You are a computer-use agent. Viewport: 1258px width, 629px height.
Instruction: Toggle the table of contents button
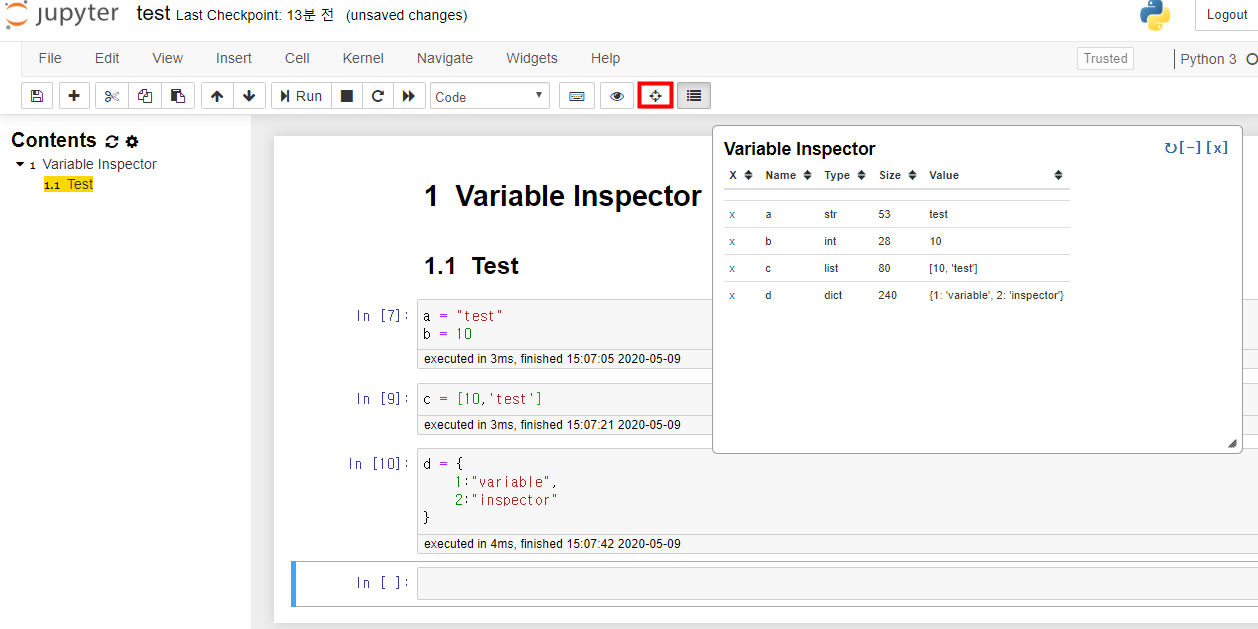point(694,96)
